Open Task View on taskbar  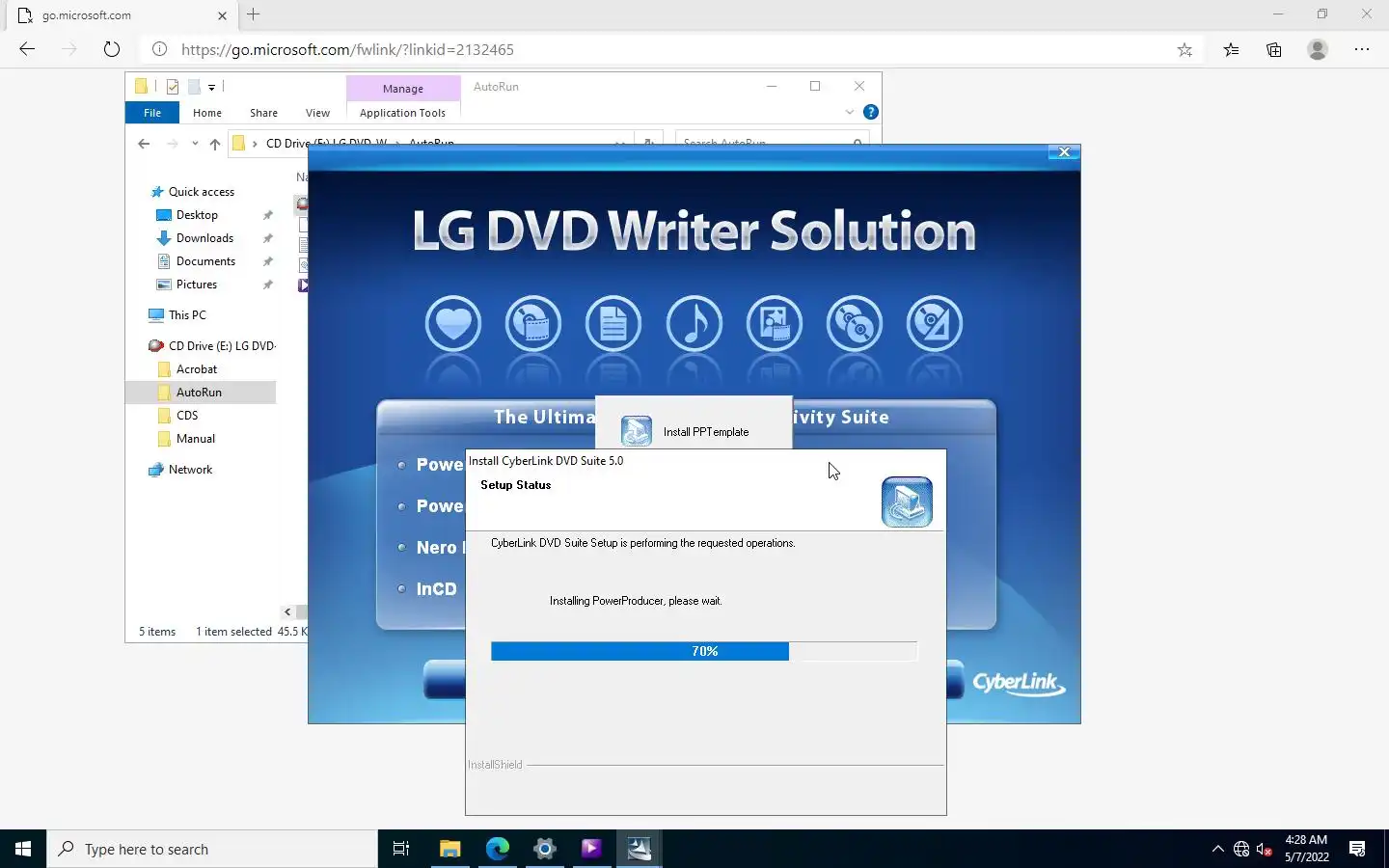tap(401, 849)
